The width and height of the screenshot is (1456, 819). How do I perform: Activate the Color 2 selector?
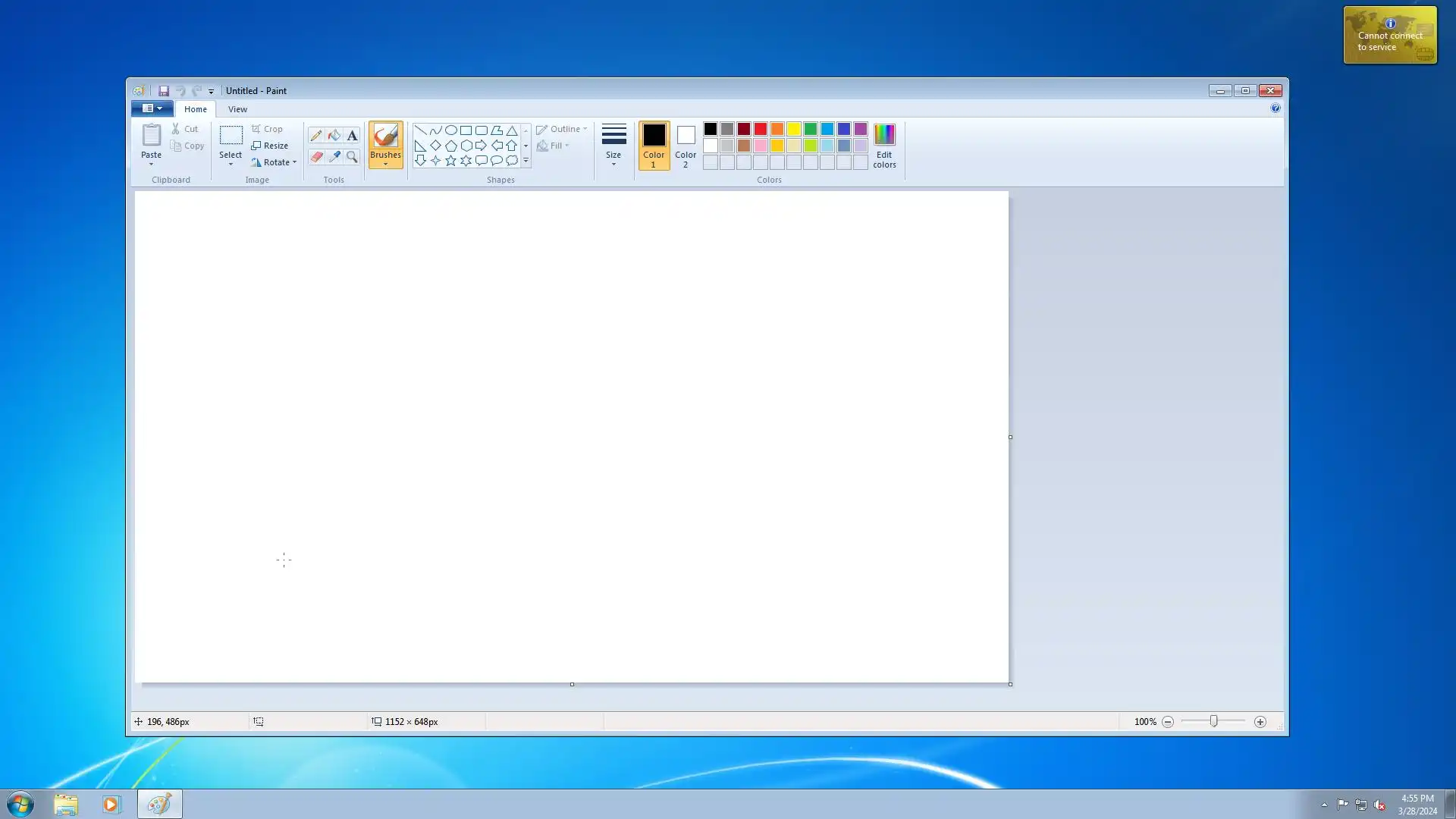[x=686, y=145]
